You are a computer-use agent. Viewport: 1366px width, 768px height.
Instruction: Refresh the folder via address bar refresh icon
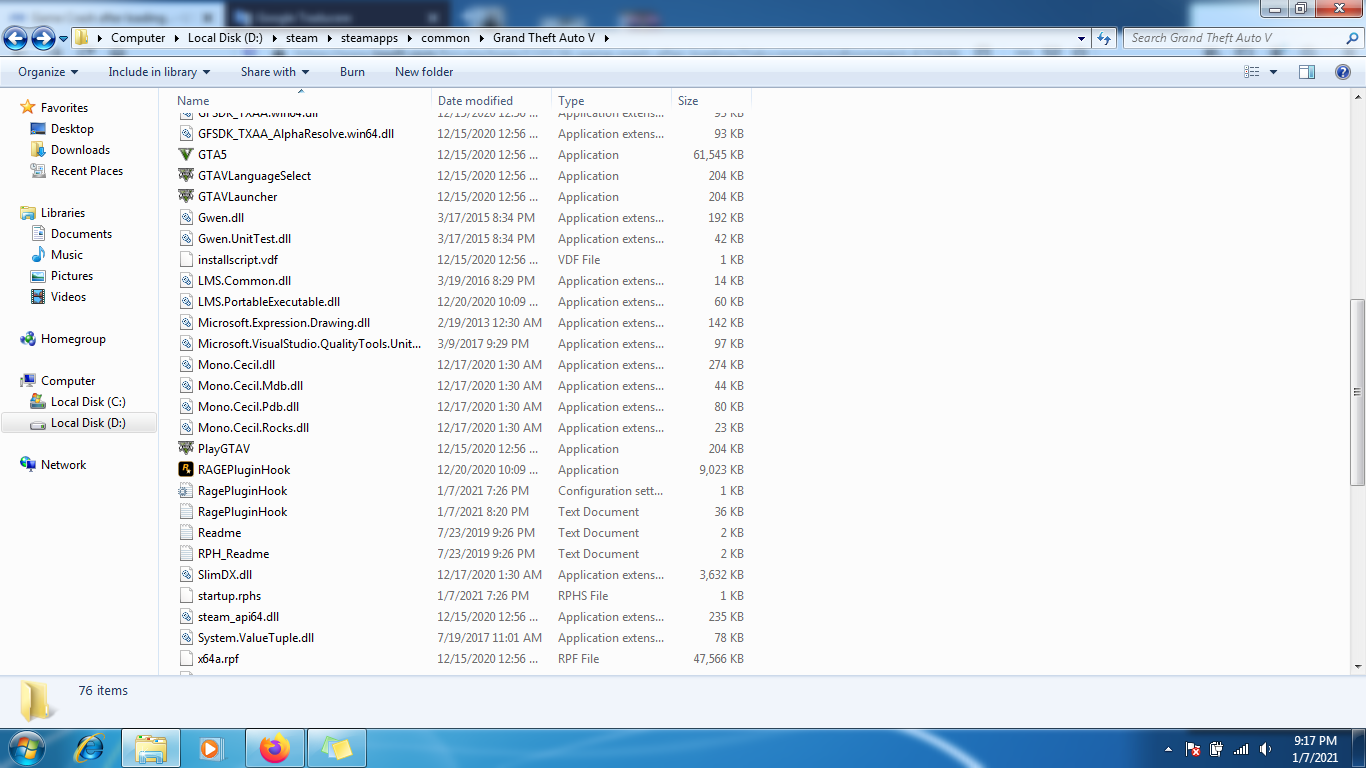(1104, 38)
